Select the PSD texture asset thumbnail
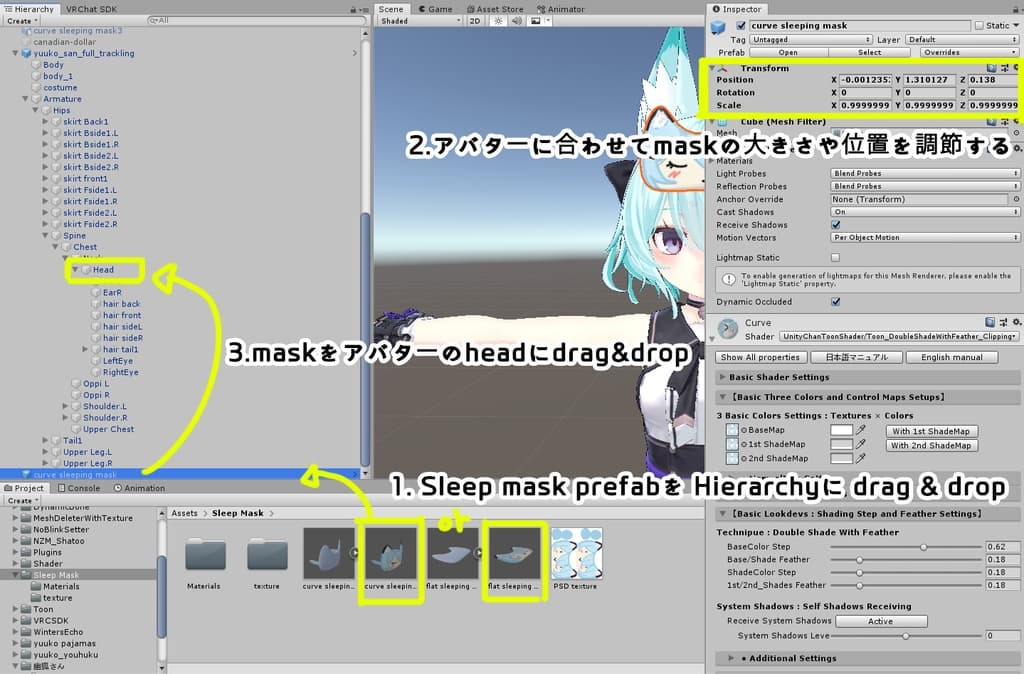Screen dimensions: 1024x674 tap(575, 553)
